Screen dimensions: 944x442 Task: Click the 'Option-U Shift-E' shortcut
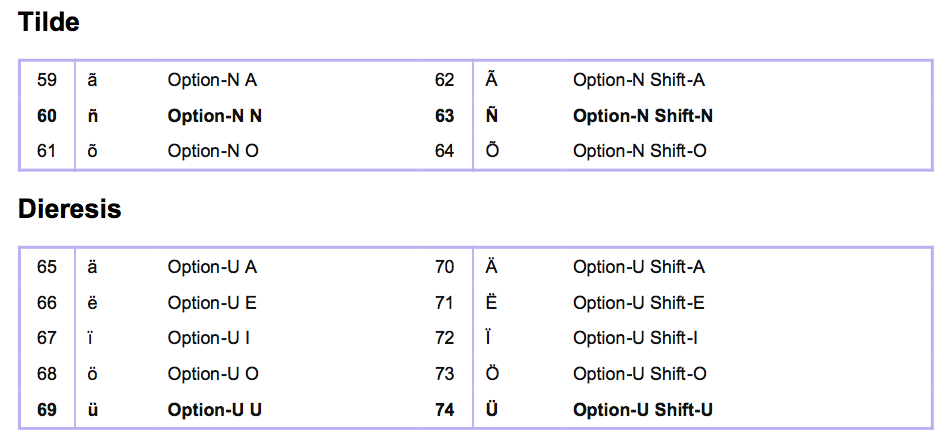[x=638, y=303]
